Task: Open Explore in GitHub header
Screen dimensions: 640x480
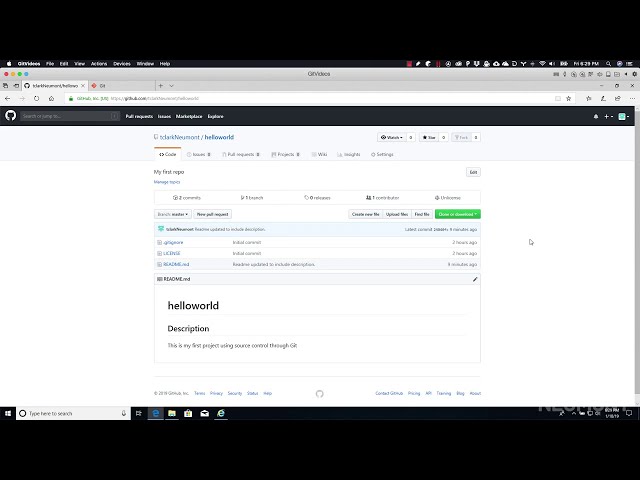Action: [216, 116]
